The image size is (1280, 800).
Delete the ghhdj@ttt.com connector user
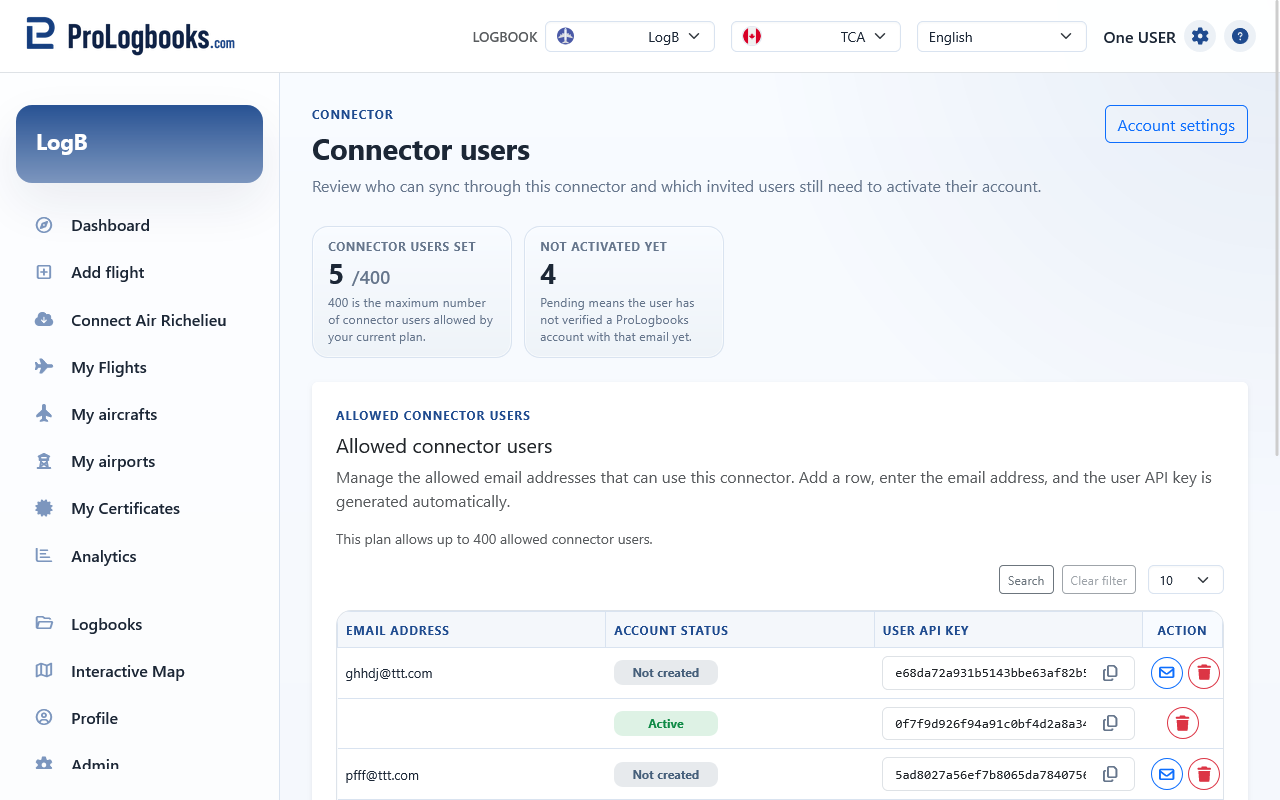tap(1204, 673)
